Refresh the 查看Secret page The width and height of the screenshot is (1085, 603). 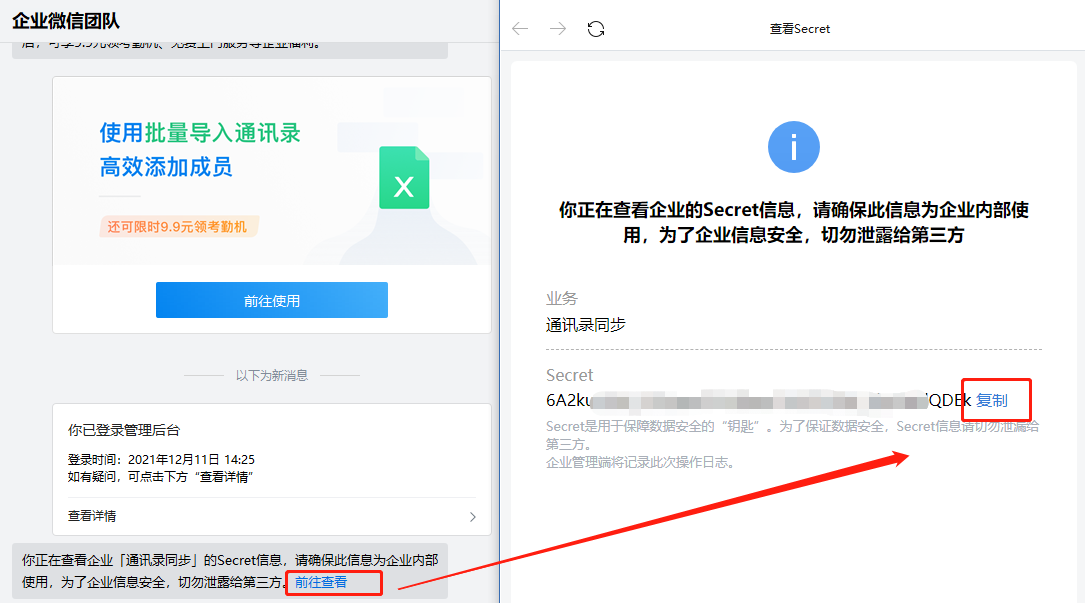(x=596, y=28)
